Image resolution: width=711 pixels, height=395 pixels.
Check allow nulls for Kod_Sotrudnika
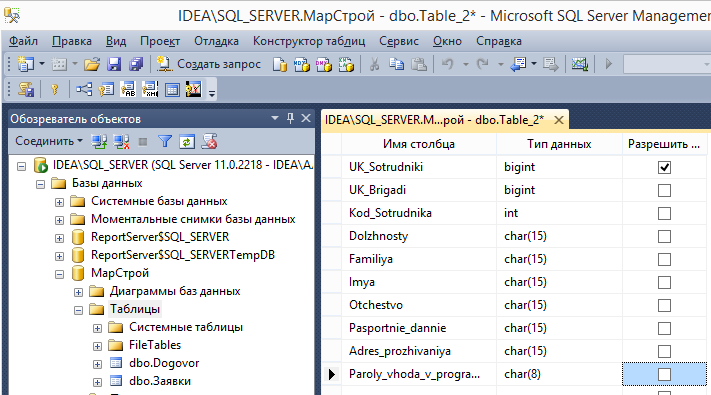tap(664, 213)
